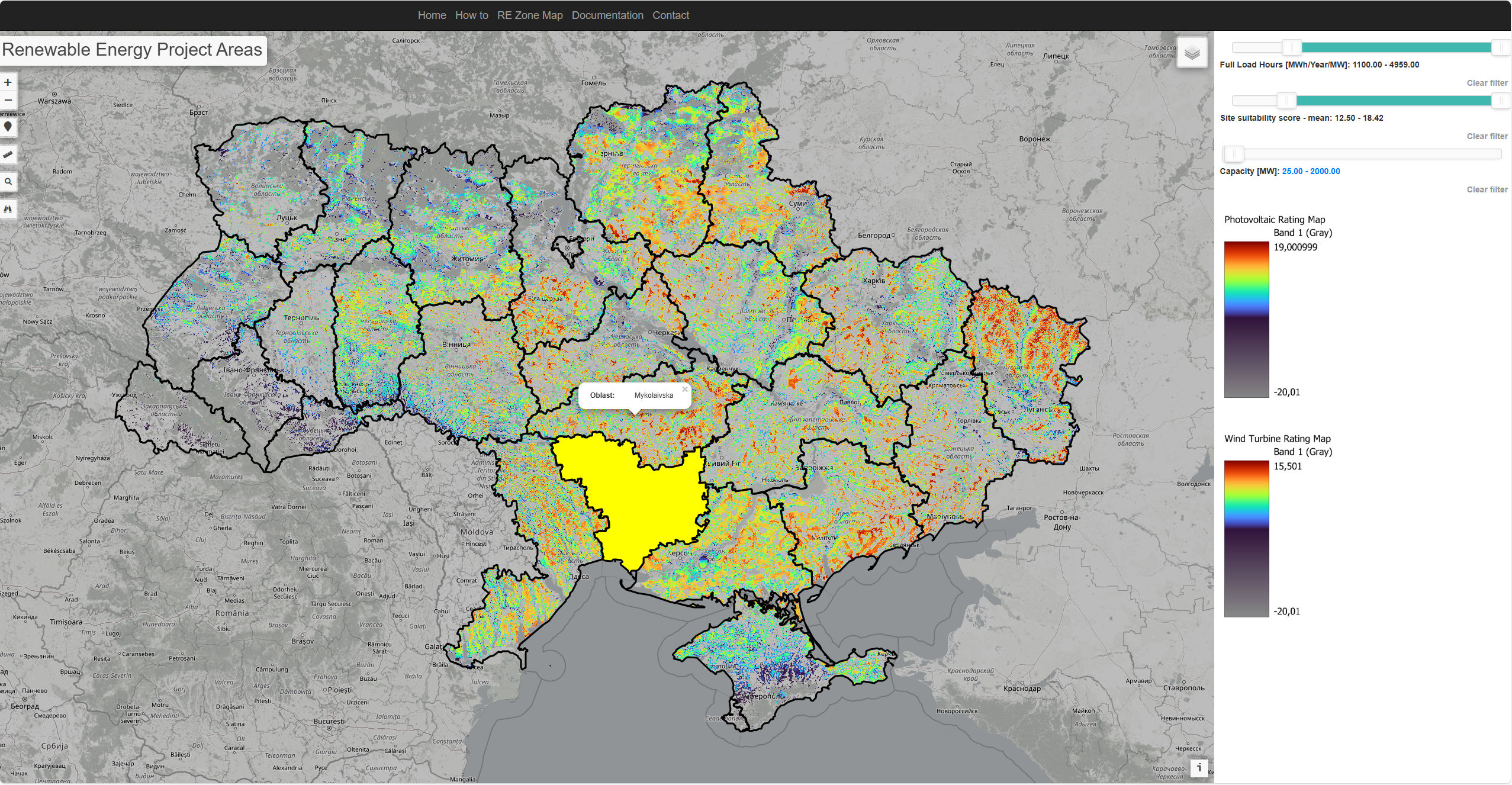
Task: Open the RE Zone Map page
Action: 530,15
